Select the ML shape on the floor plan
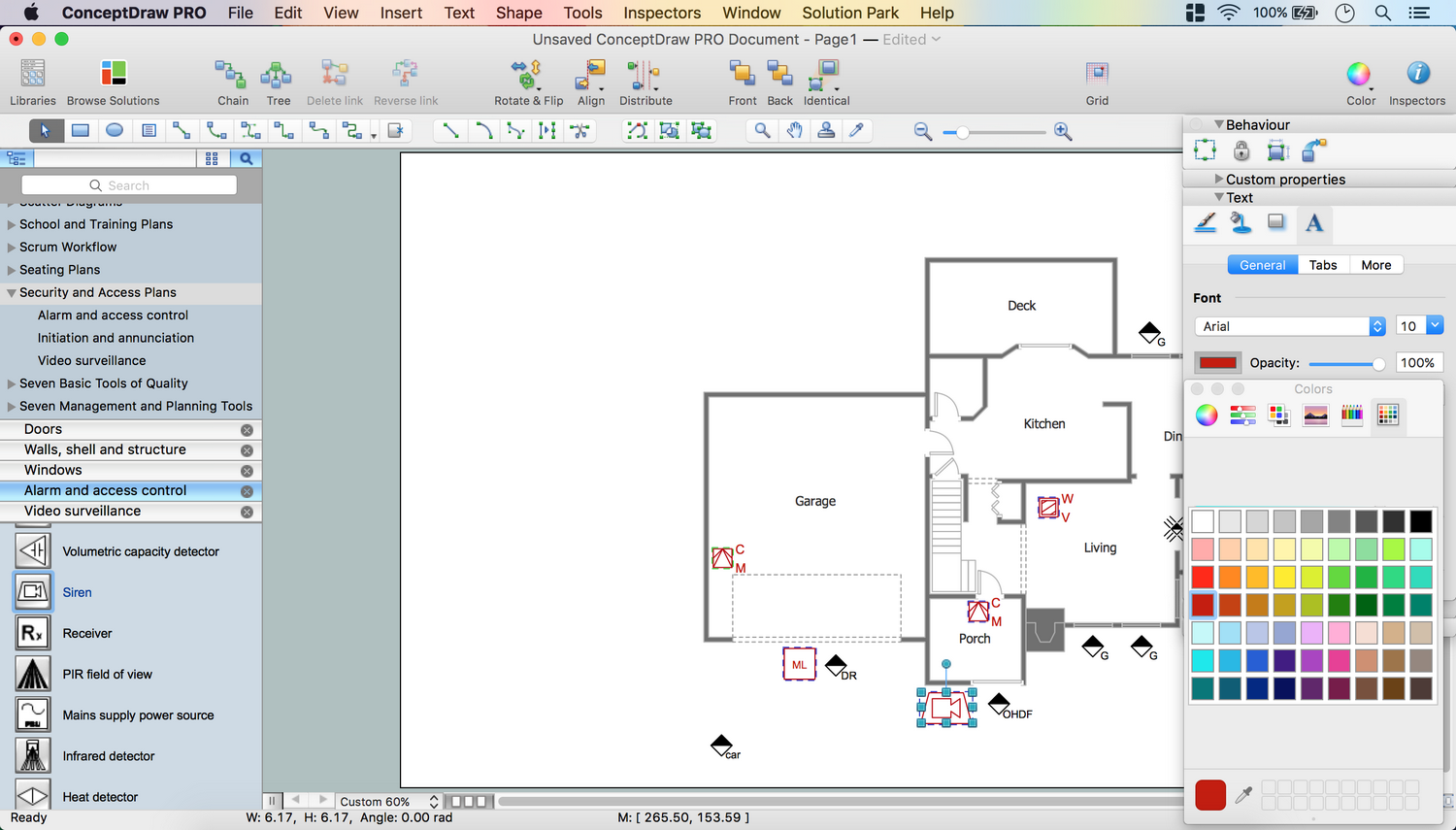This screenshot has height=830, width=1456. 800,665
